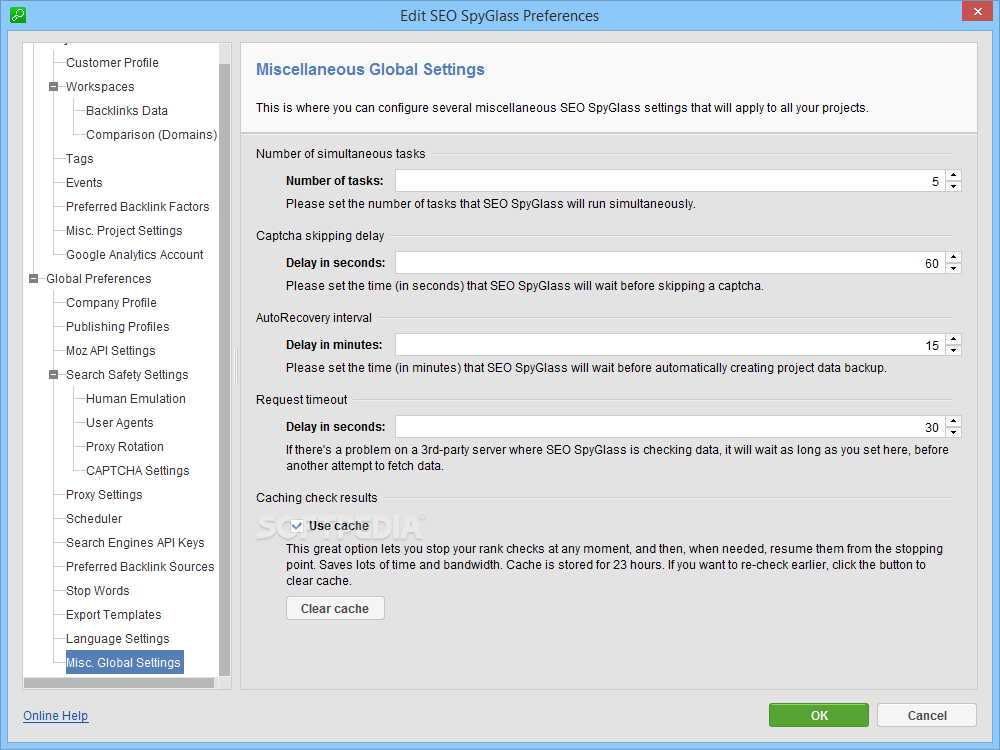Open the Online Help link

pos(55,716)
